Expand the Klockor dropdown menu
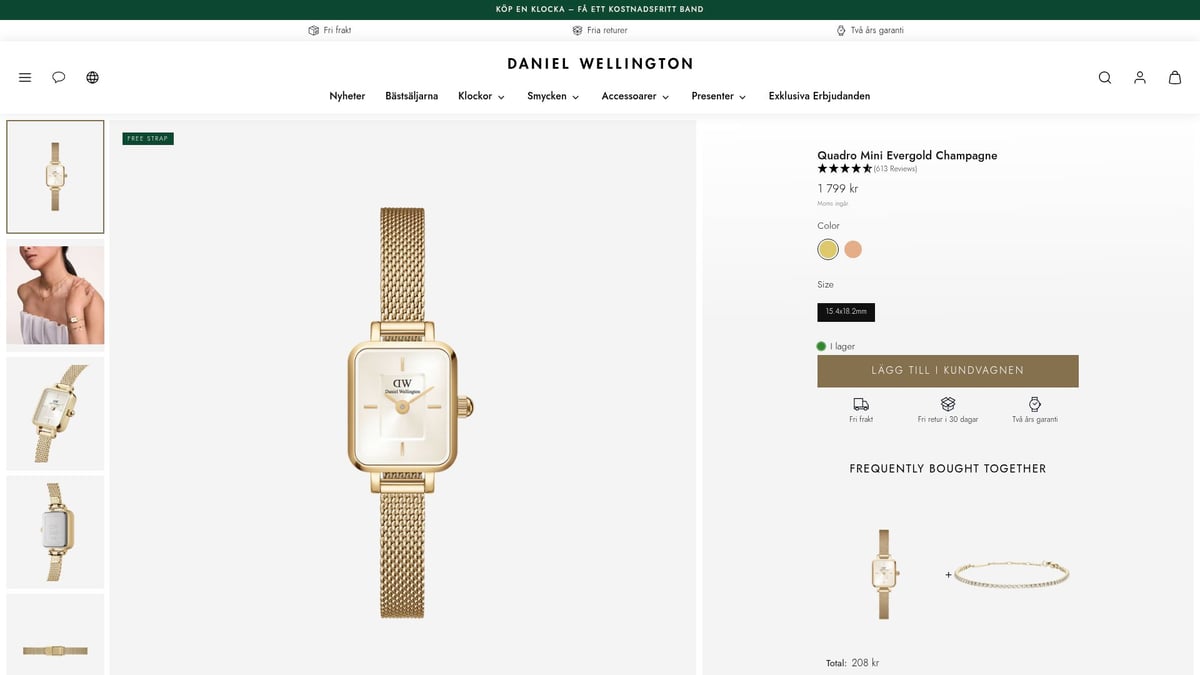1200x675 pixels. point(481,96)
